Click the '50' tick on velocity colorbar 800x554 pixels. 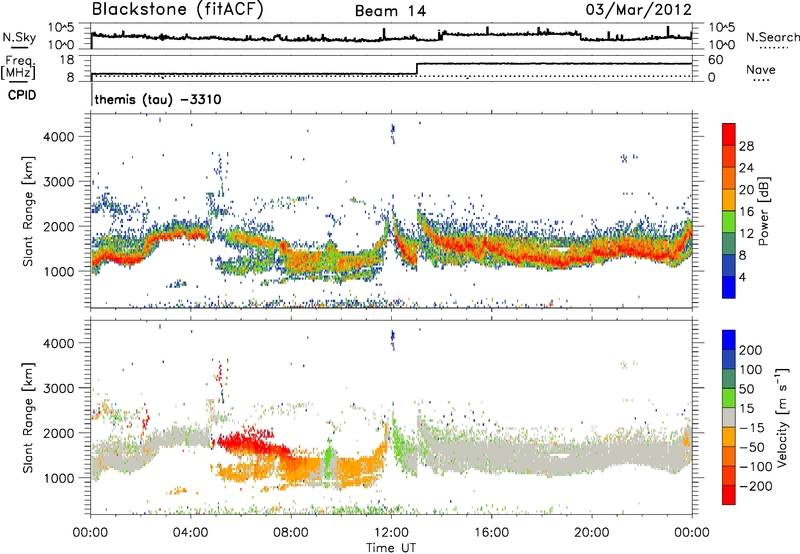pyautogui.click(x=746, y=389)
